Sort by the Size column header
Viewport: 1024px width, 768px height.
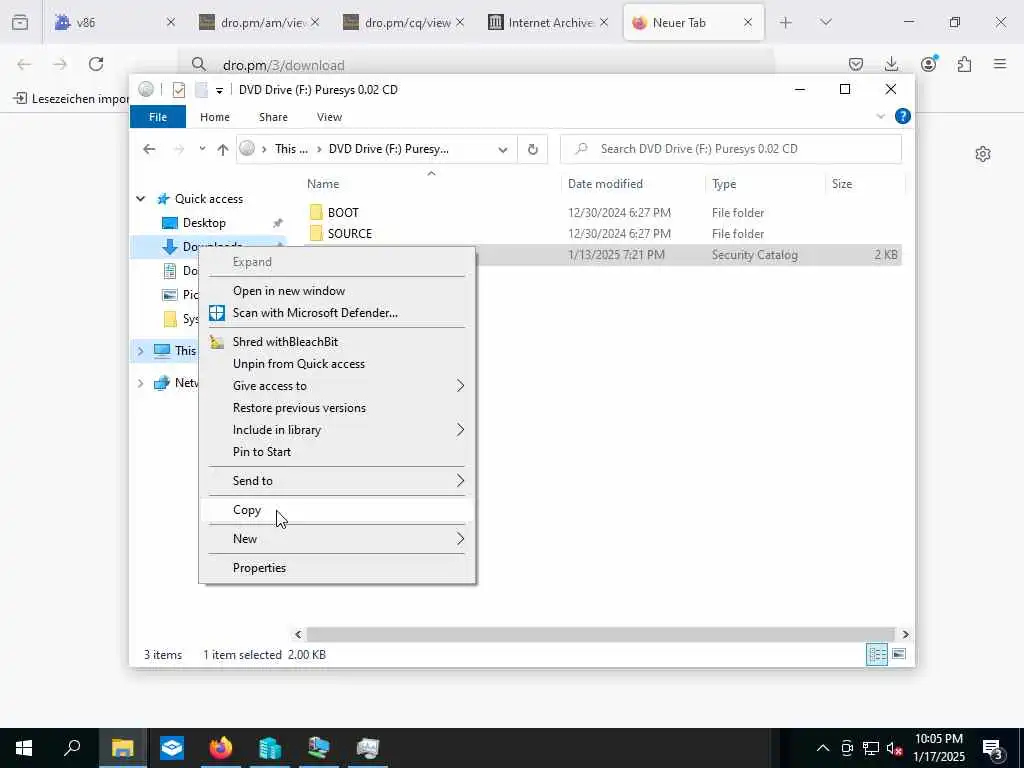(842, 184)
